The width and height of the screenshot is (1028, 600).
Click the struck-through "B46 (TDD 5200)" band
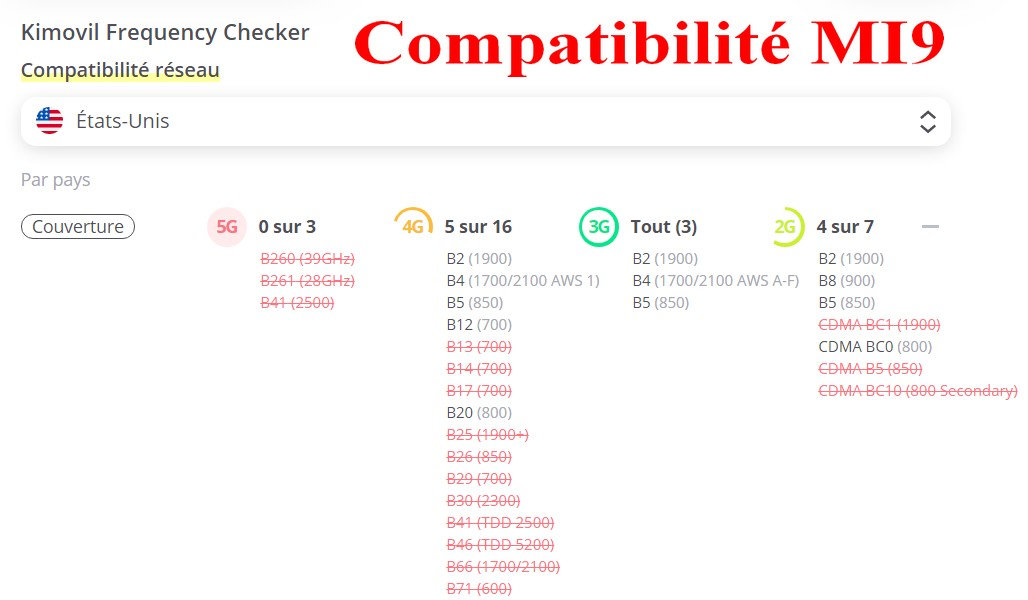500,544
